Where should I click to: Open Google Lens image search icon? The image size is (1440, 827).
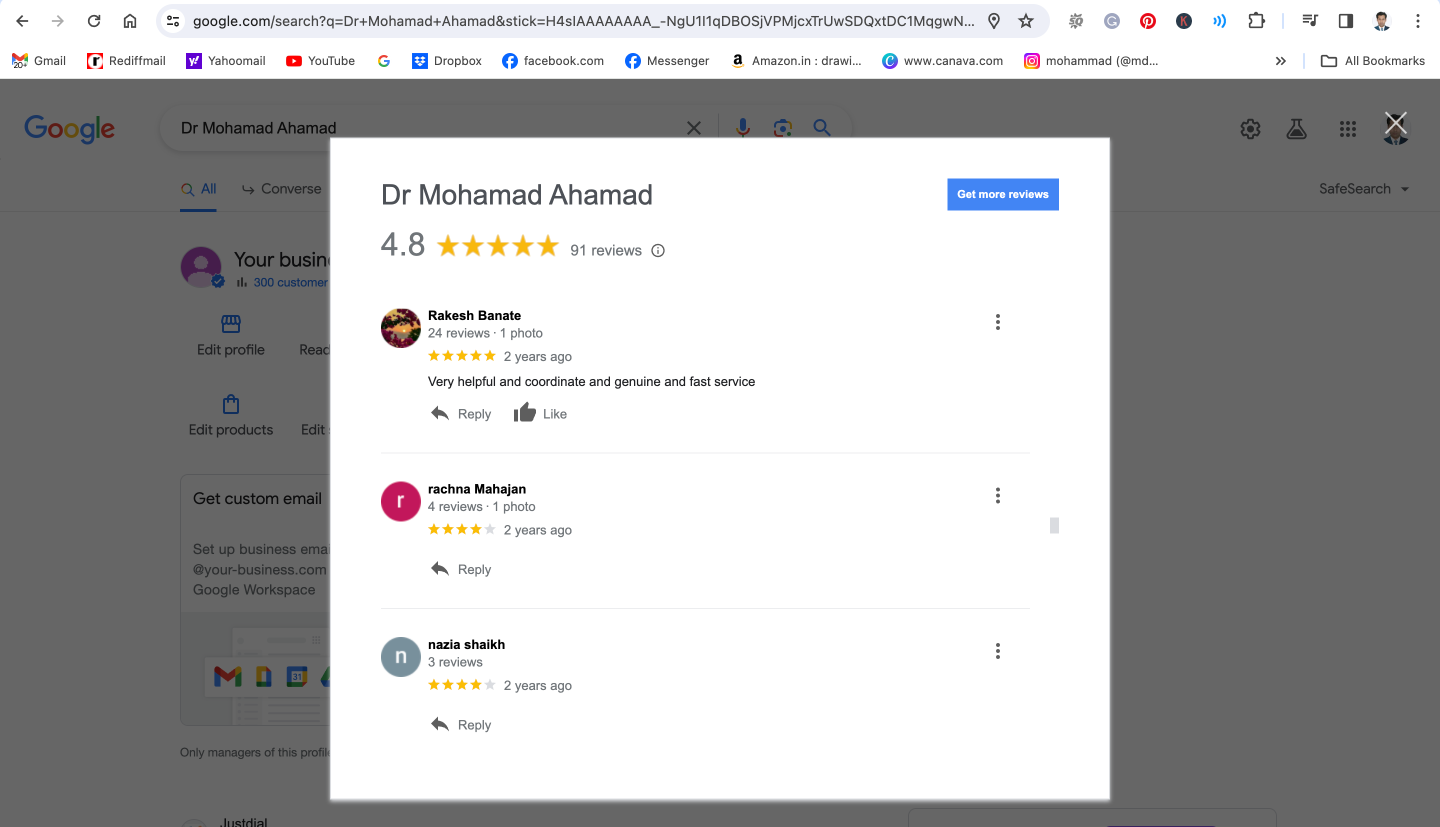pyautogui.click(x=782, y=127)
